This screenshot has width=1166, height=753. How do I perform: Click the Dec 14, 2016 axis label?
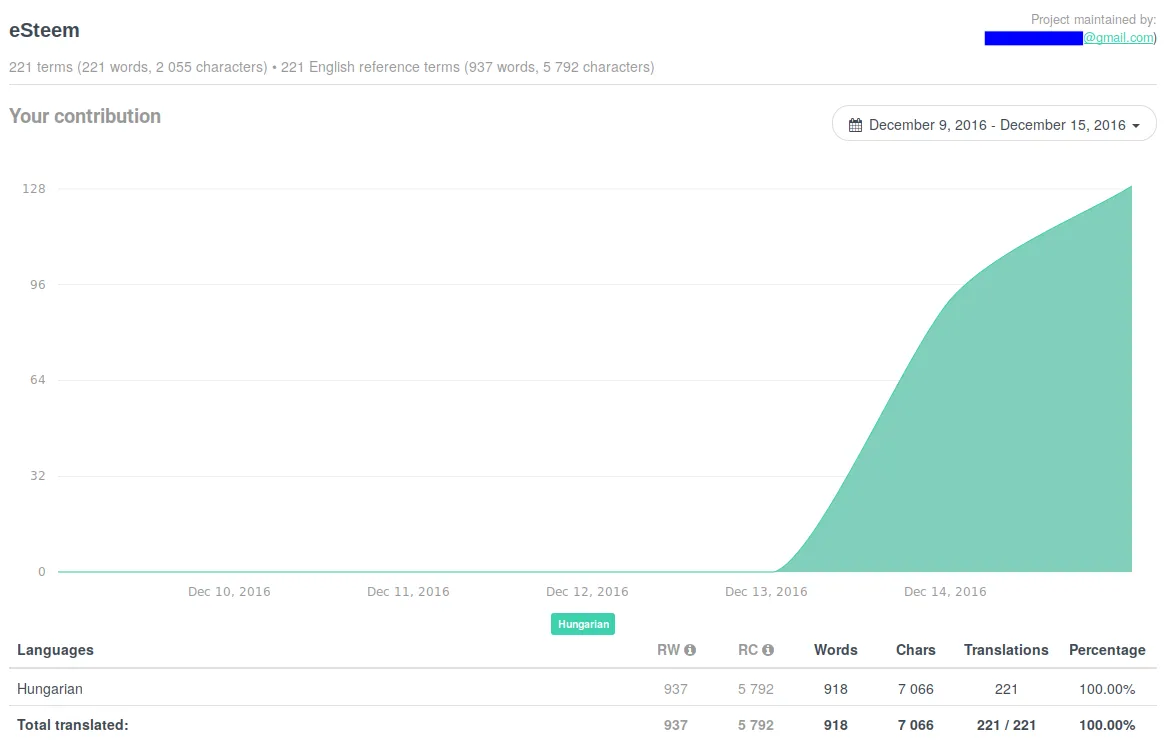pyautogui.click(x=945, y=592)
